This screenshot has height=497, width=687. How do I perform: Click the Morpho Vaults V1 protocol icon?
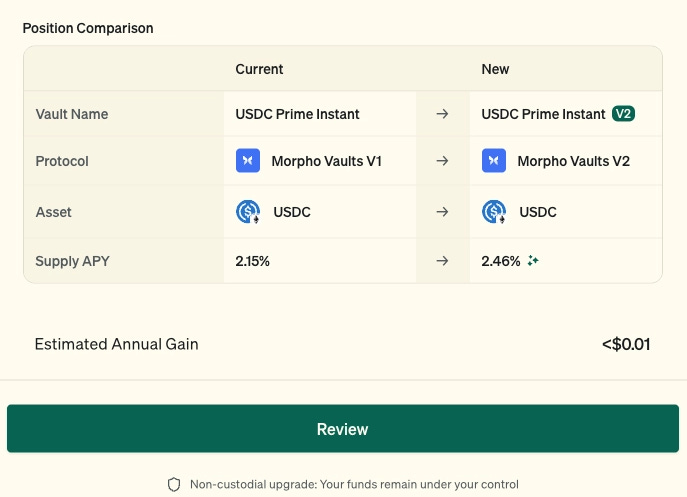coord(248,161)
